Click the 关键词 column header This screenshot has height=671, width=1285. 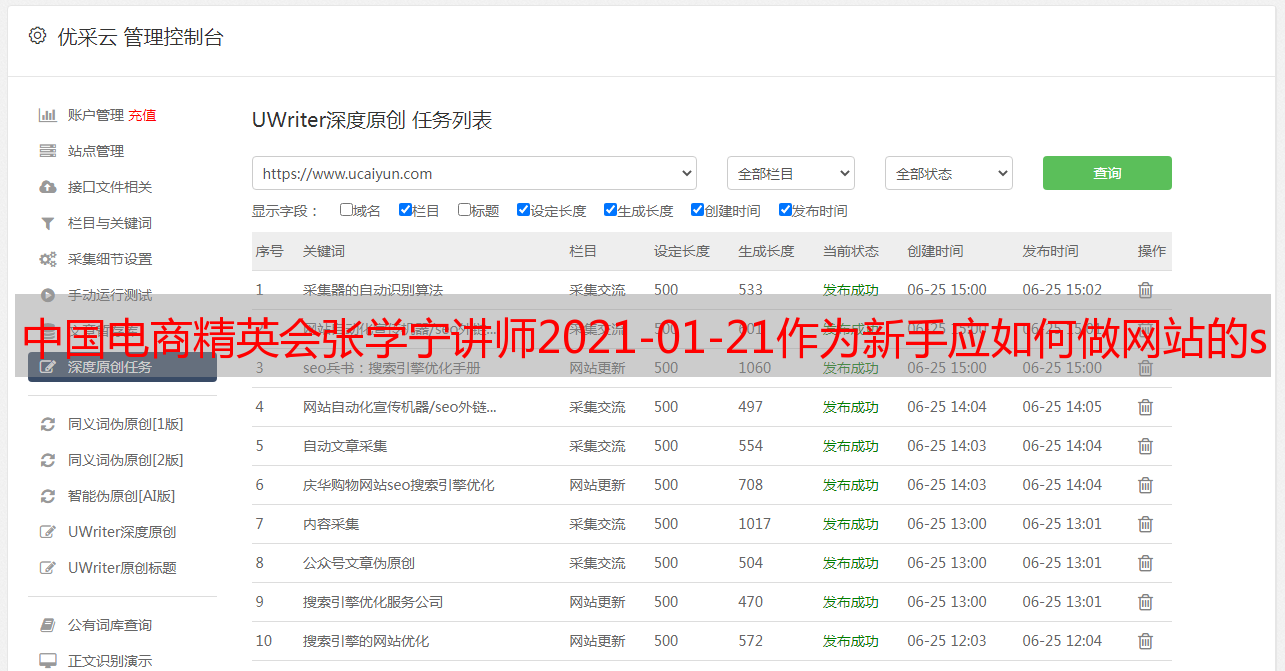coord(324,251)
